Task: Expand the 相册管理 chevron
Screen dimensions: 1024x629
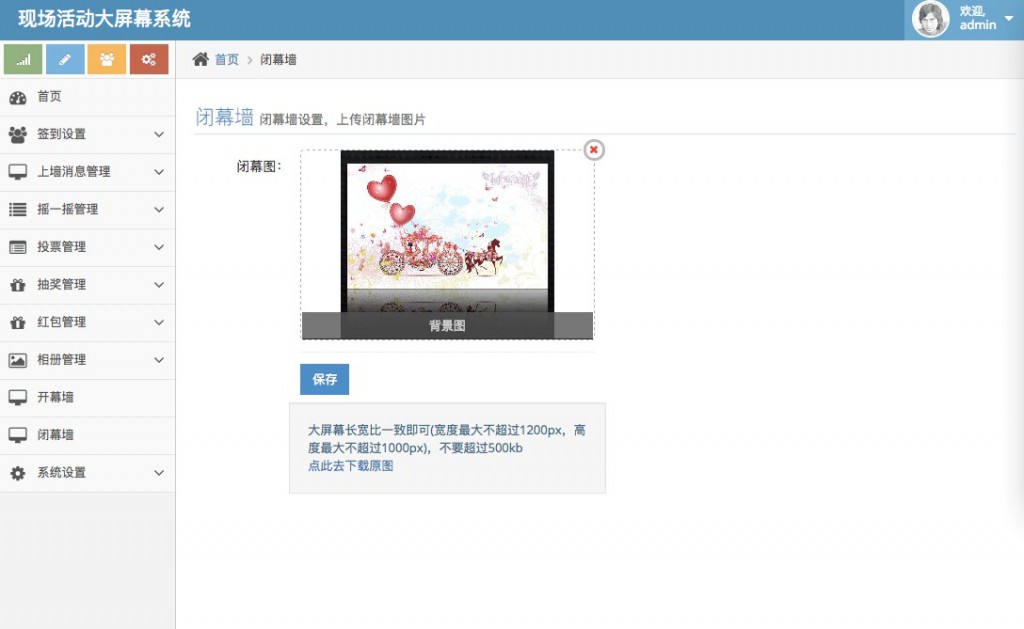Action: pyautogui.click(x=159, y=360)
